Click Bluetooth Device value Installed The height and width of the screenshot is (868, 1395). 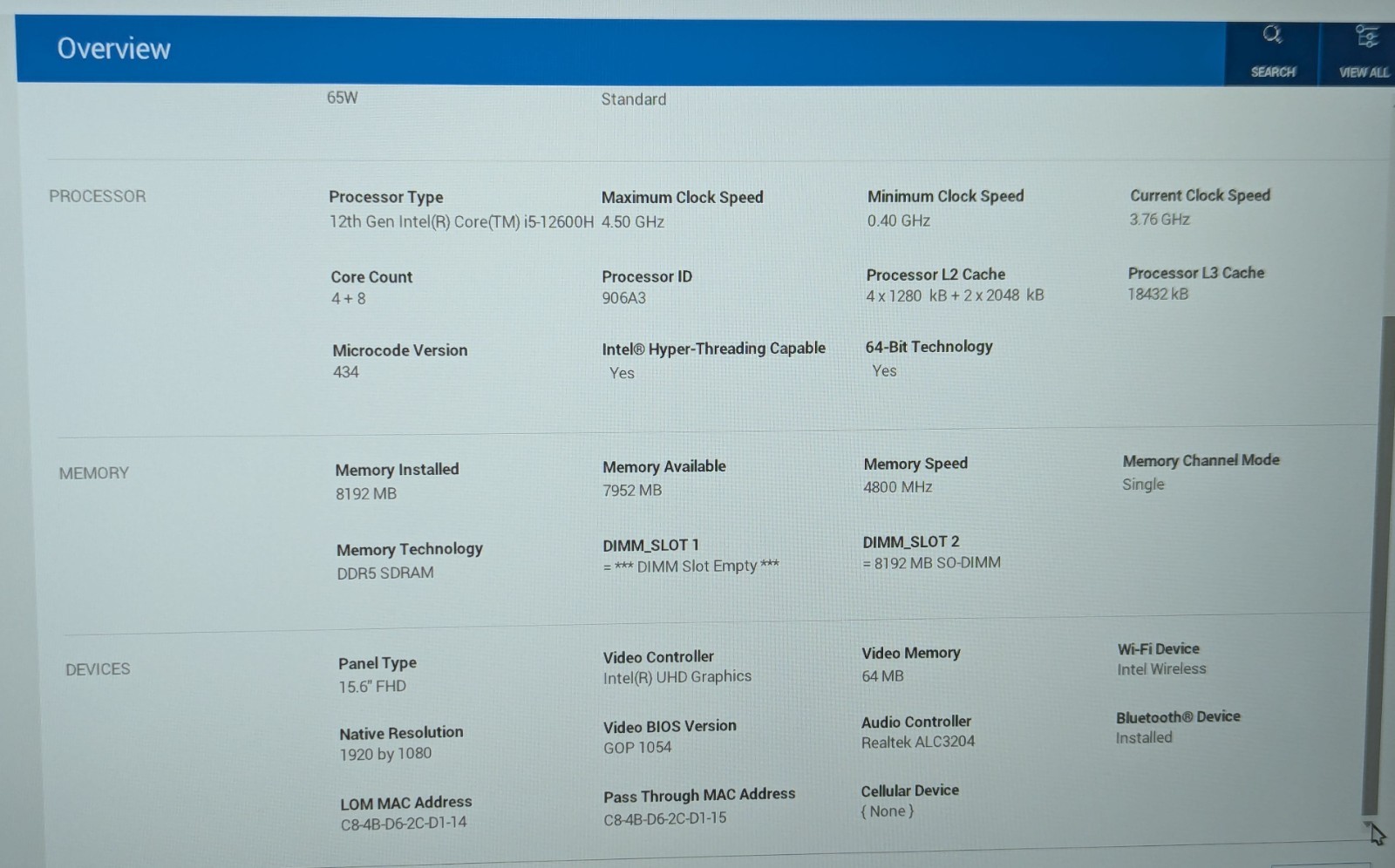coord(1144,737)
